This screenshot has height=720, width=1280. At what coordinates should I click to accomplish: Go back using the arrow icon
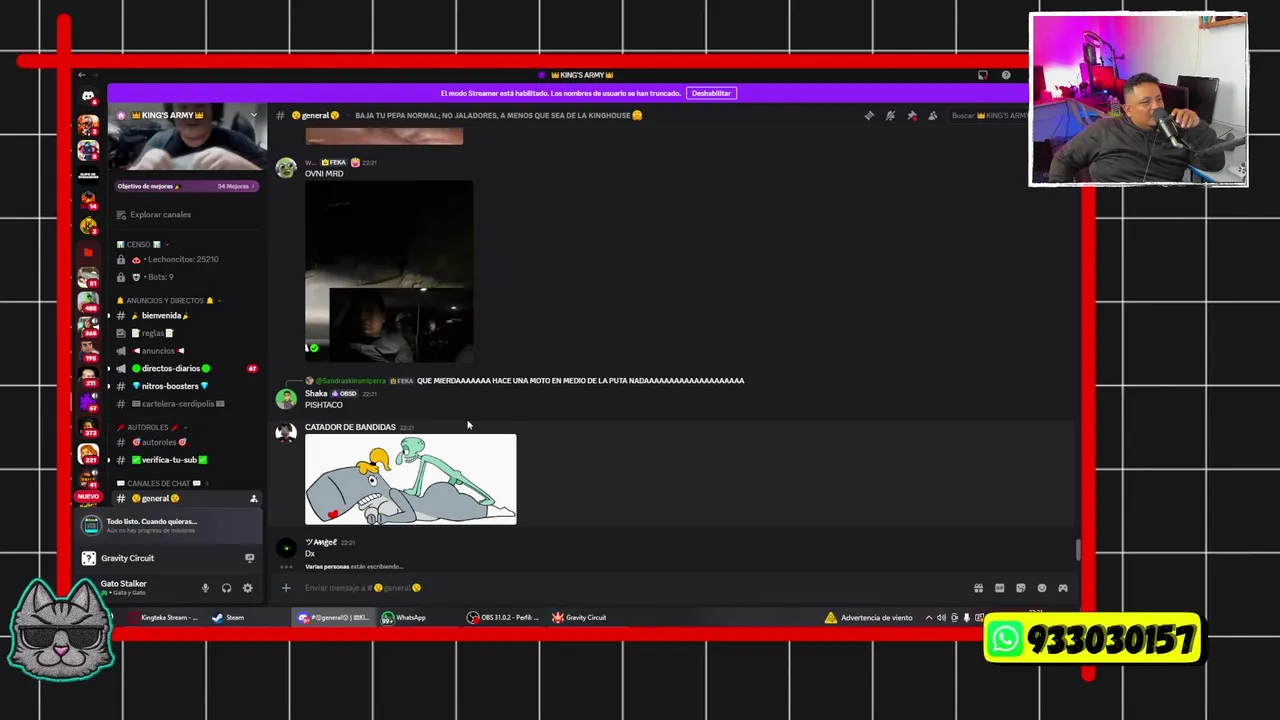(x=82, y=75)
